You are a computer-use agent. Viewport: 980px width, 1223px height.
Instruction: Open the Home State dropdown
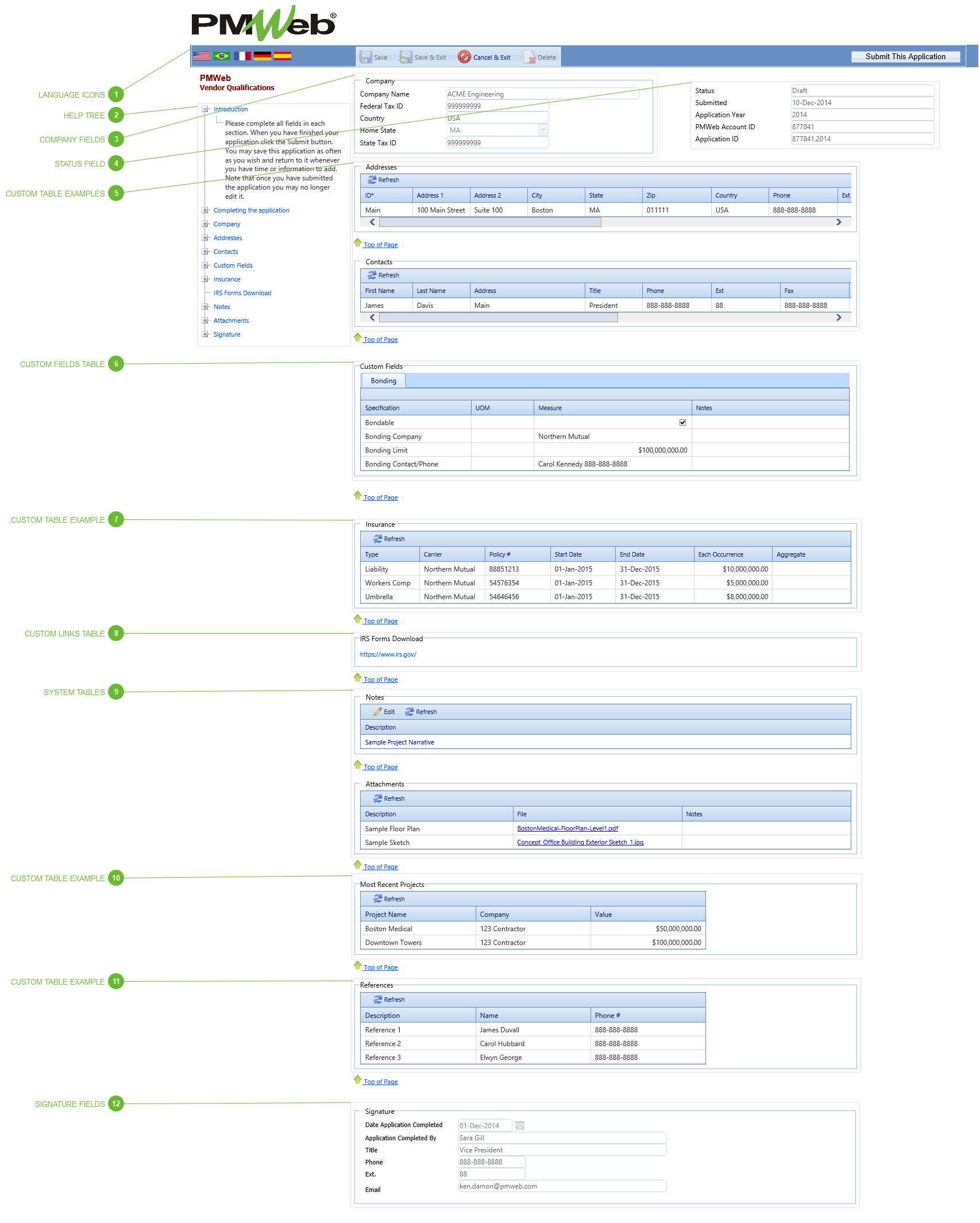point(542,130)
